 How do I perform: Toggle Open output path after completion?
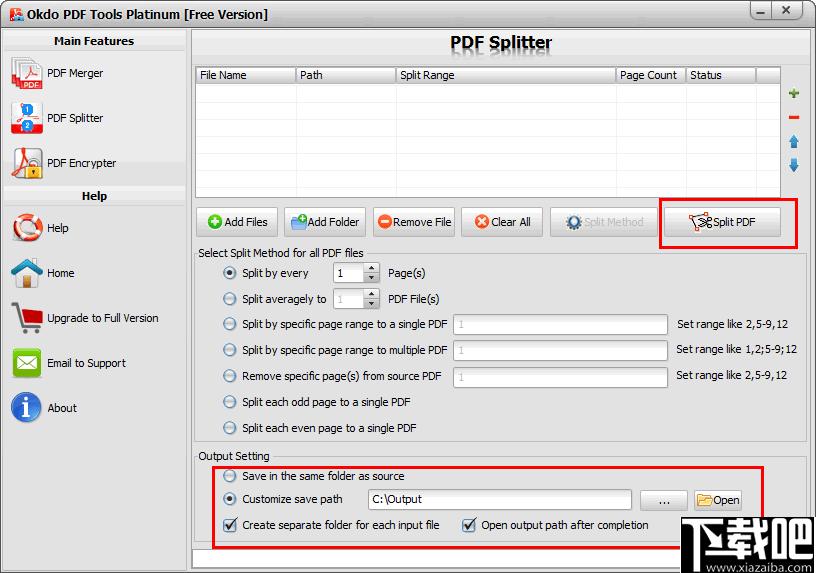pos(469,525)
